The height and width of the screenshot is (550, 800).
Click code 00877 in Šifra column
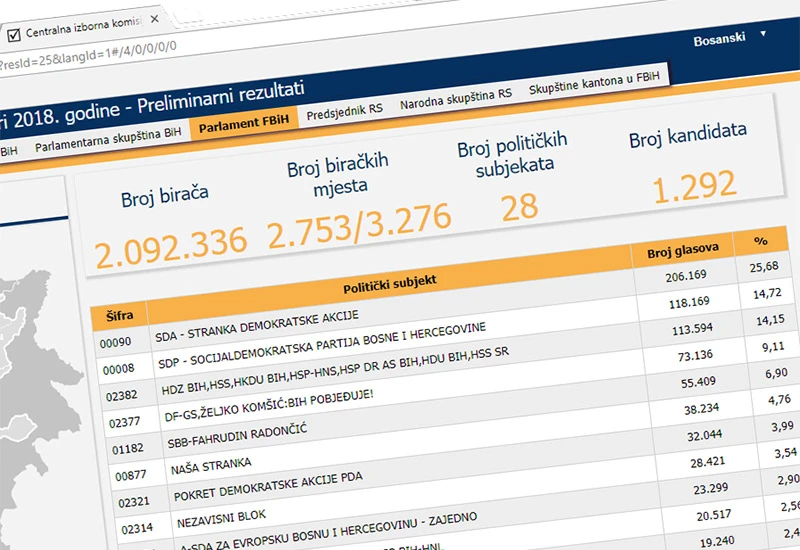pyautogui.click(x=131, y=476)
